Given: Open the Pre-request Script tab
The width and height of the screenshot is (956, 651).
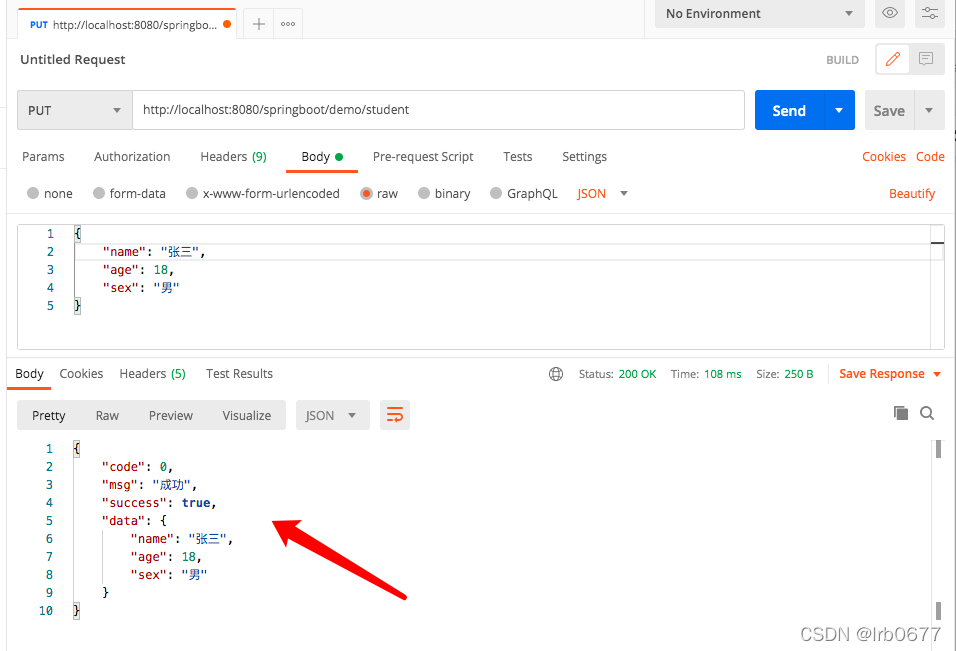Looking at the screenshot, I should pos(423,157).
